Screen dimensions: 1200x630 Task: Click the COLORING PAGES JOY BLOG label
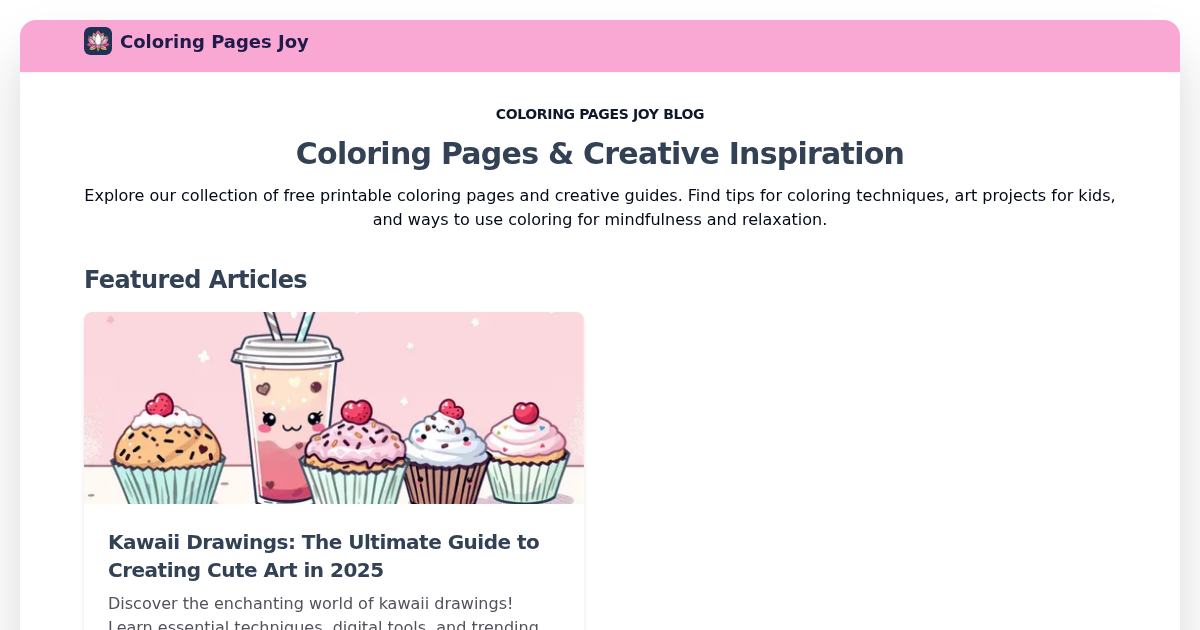600,114
